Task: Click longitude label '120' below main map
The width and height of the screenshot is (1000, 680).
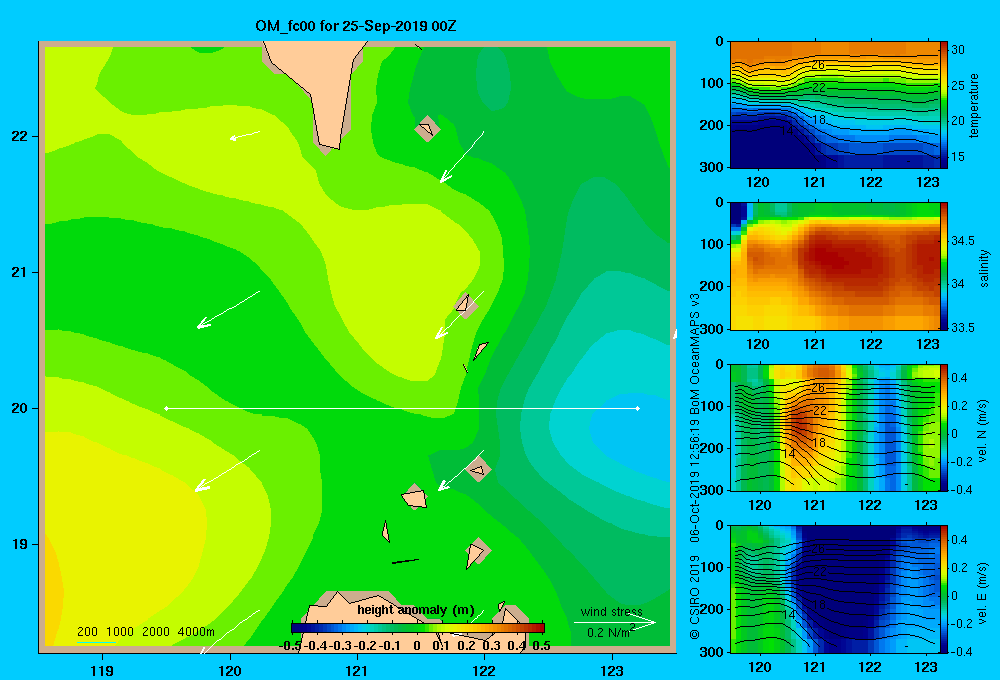Action: 230,670
